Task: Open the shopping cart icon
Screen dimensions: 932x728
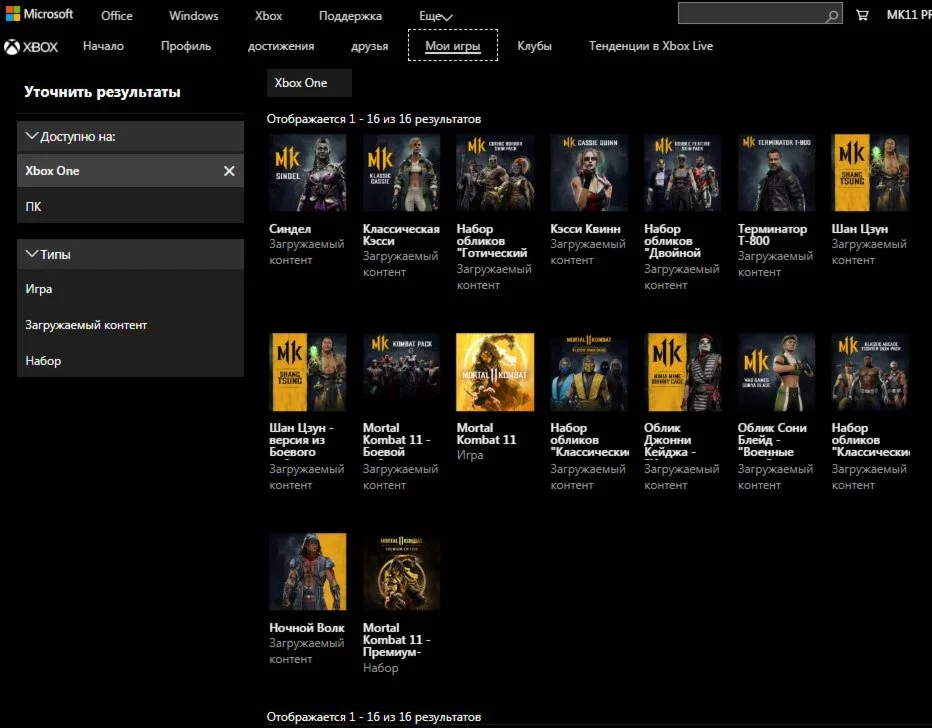Action: click(862, 15)
